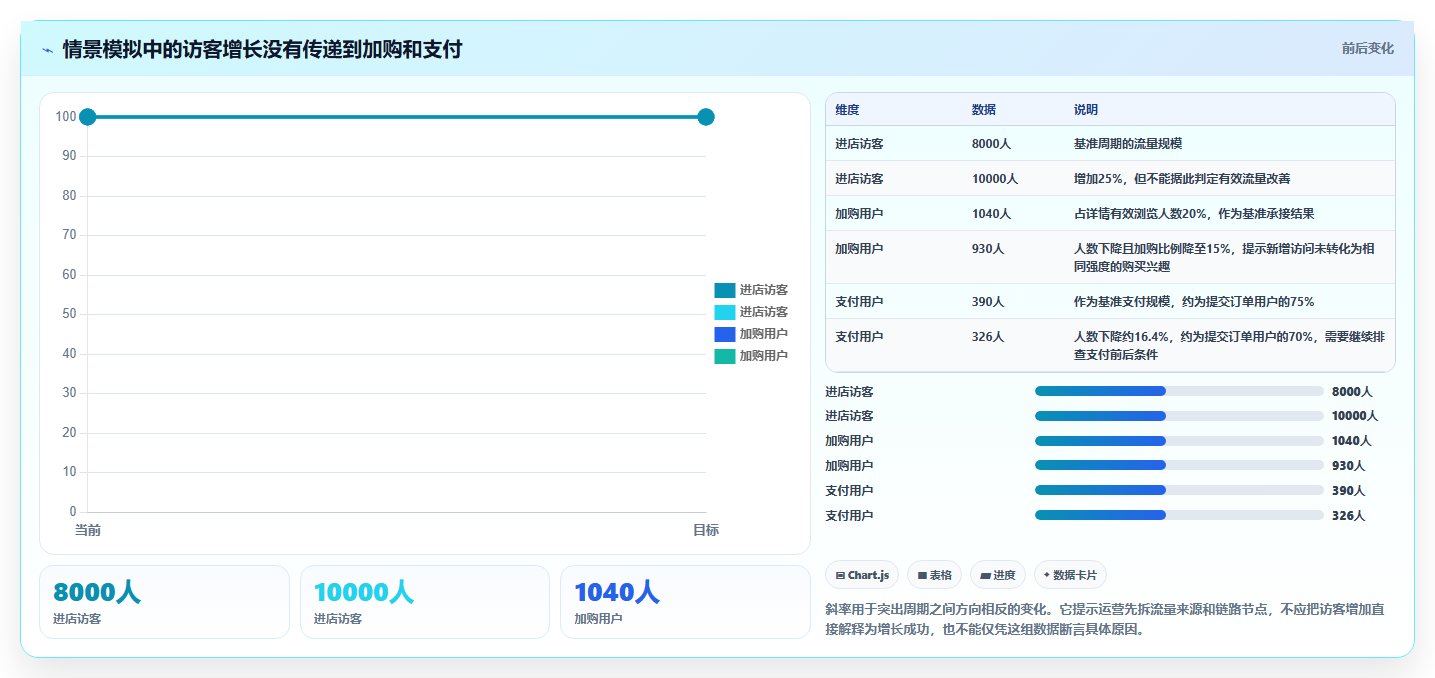Toggle the light cyan 进店访客 legend swatch
This screenshot has width=1435, height=678.
(724, 312)
